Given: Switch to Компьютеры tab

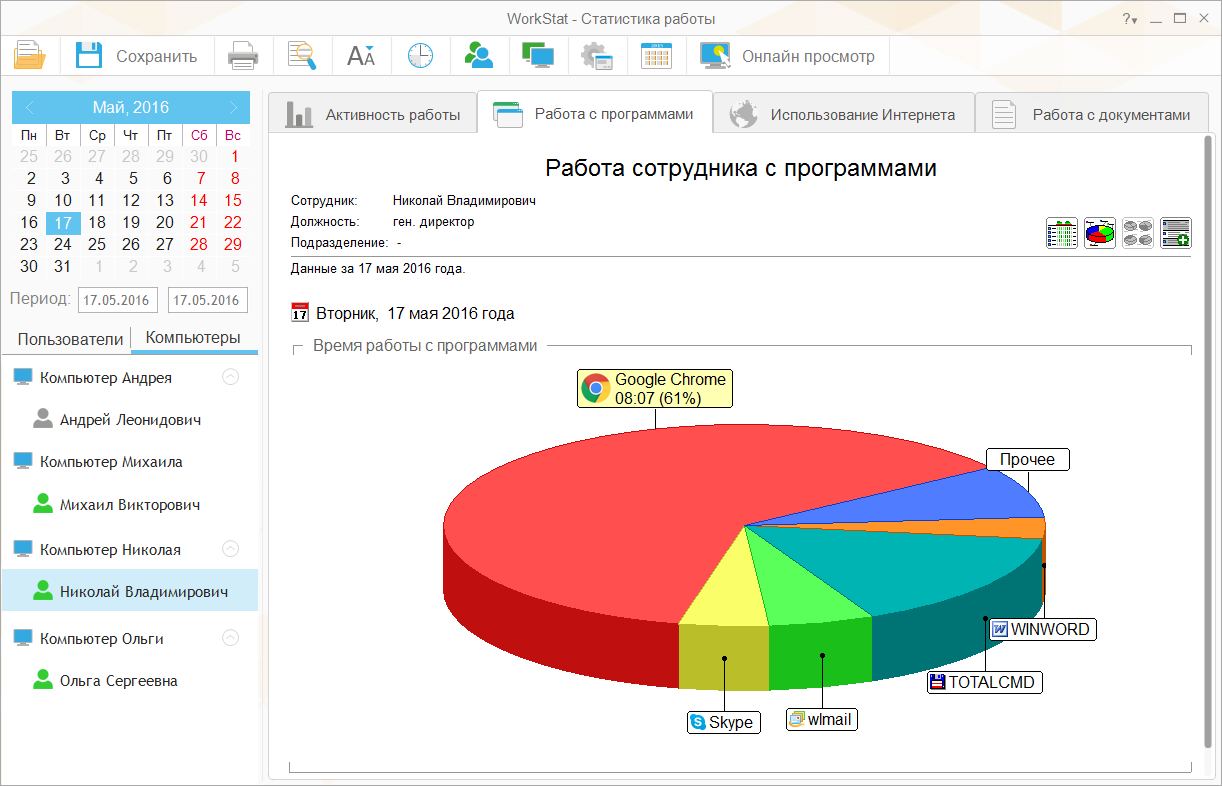Looking at the screenshot, I should 193,338.
